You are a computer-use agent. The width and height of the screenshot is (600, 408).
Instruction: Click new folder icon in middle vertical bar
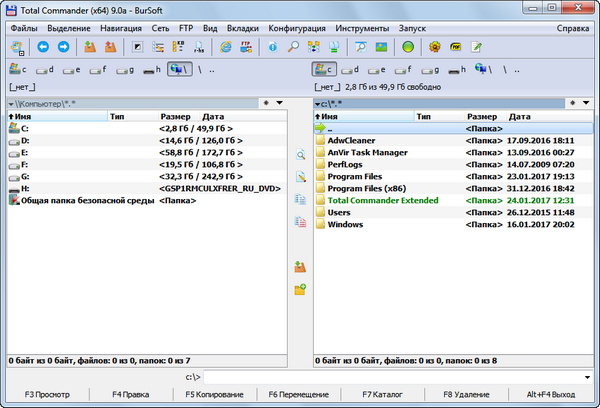300,289
